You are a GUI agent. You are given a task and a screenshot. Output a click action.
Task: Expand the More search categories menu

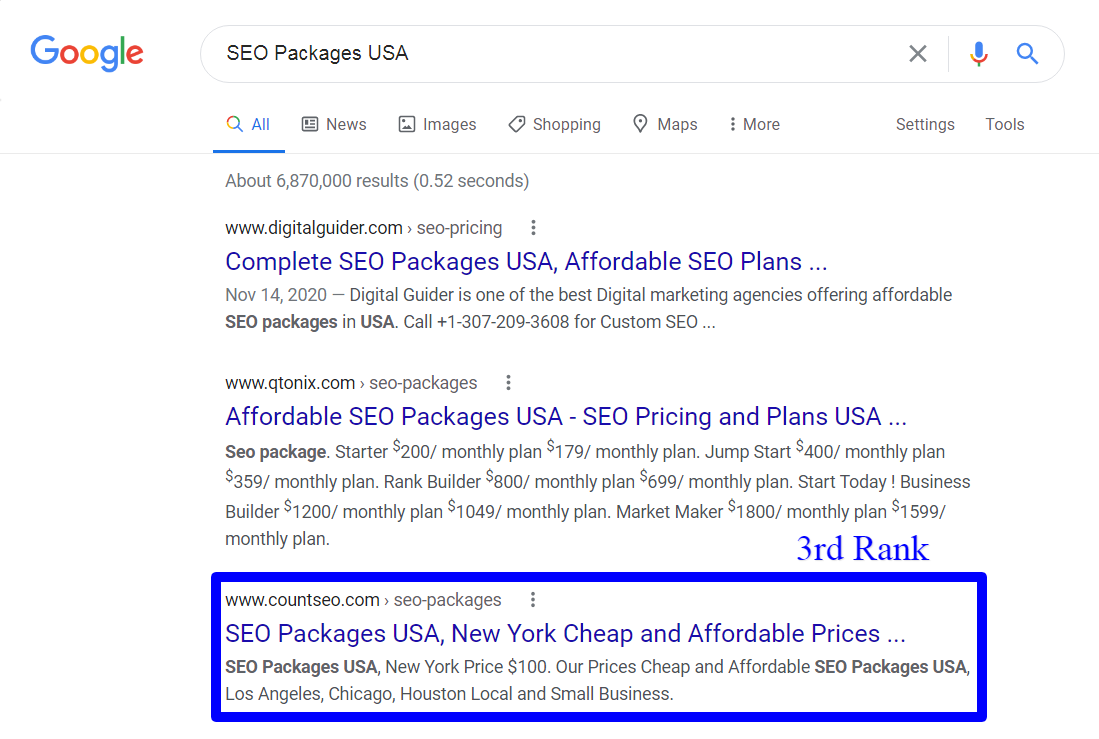pyautogui.click(x=754, y=125)
